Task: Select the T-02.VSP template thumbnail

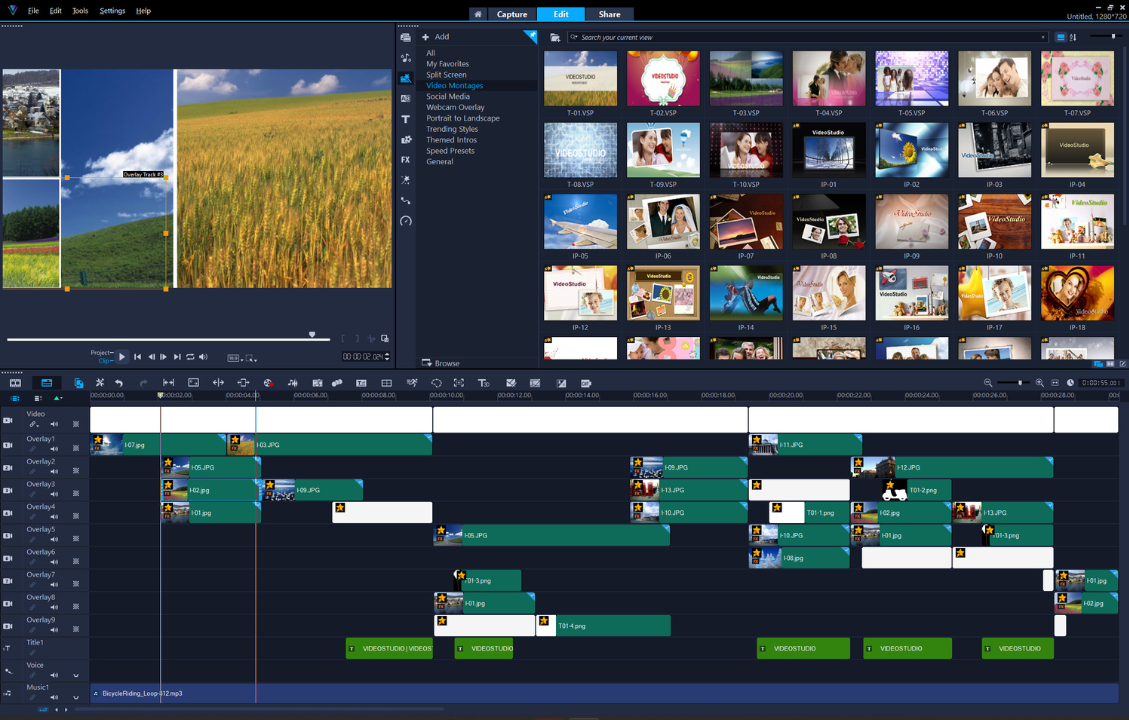Action: coord(663,78)
